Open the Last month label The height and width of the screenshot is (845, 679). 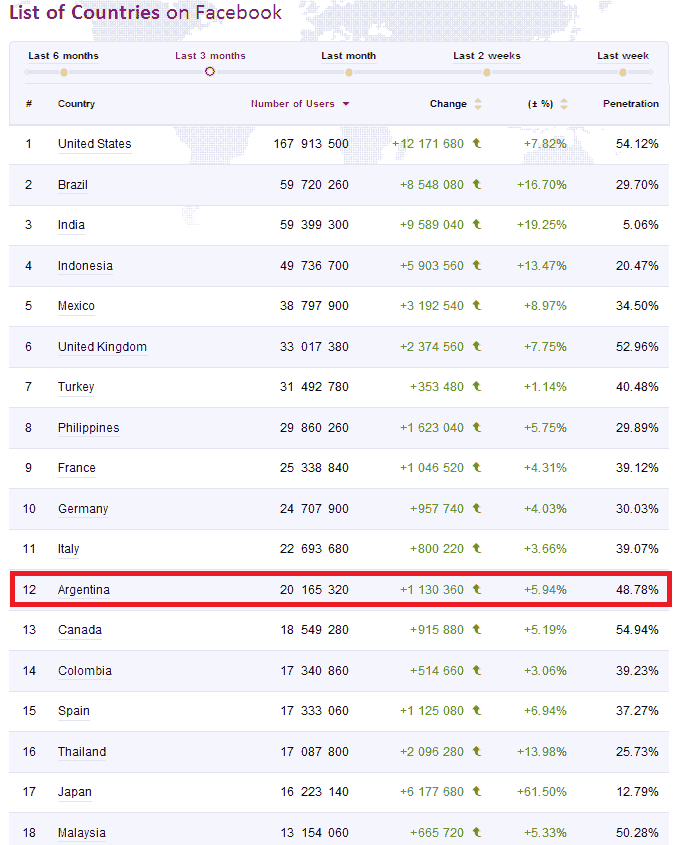[x=349, y=56]
